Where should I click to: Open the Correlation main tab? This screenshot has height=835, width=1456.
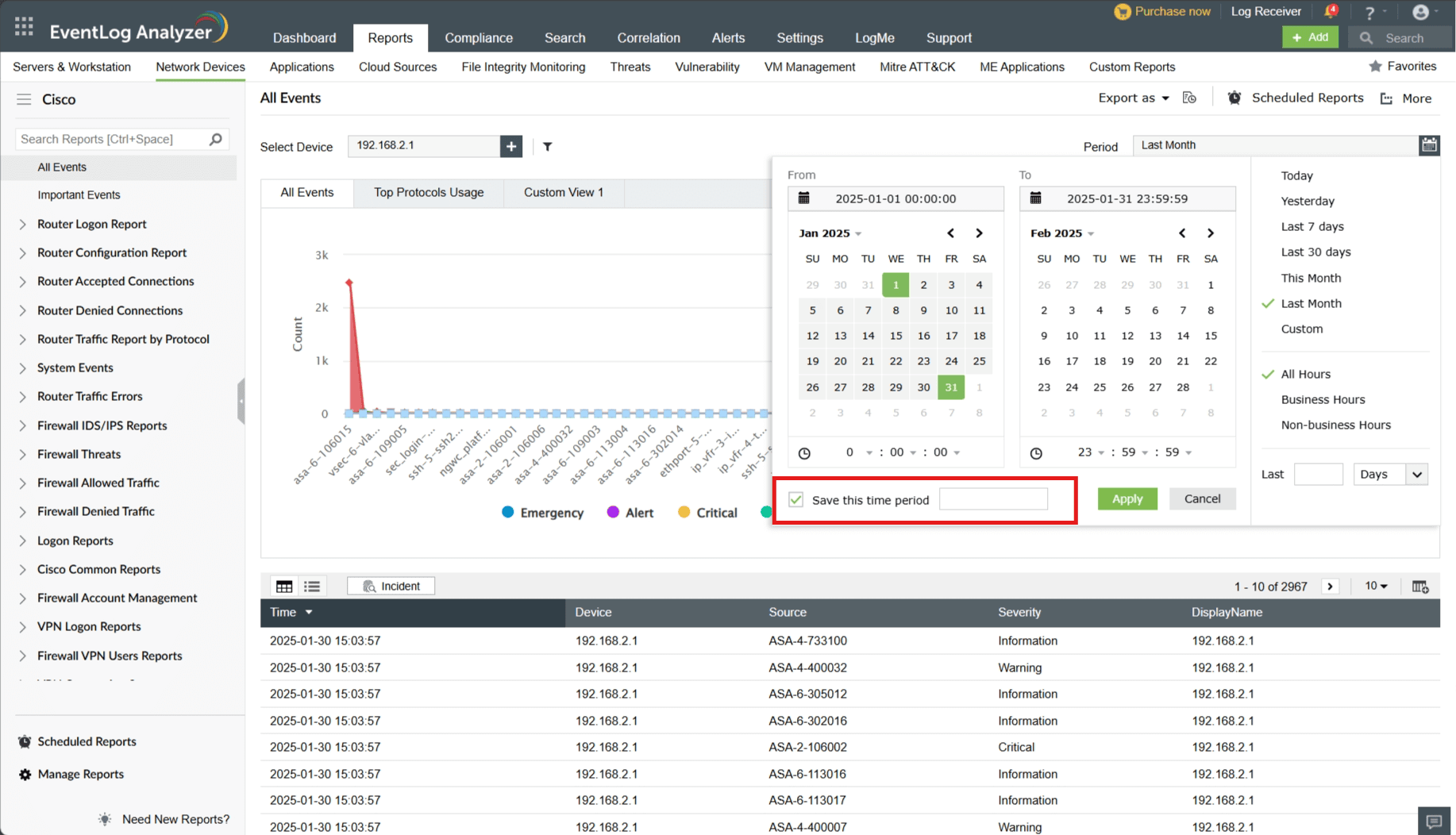649,38
